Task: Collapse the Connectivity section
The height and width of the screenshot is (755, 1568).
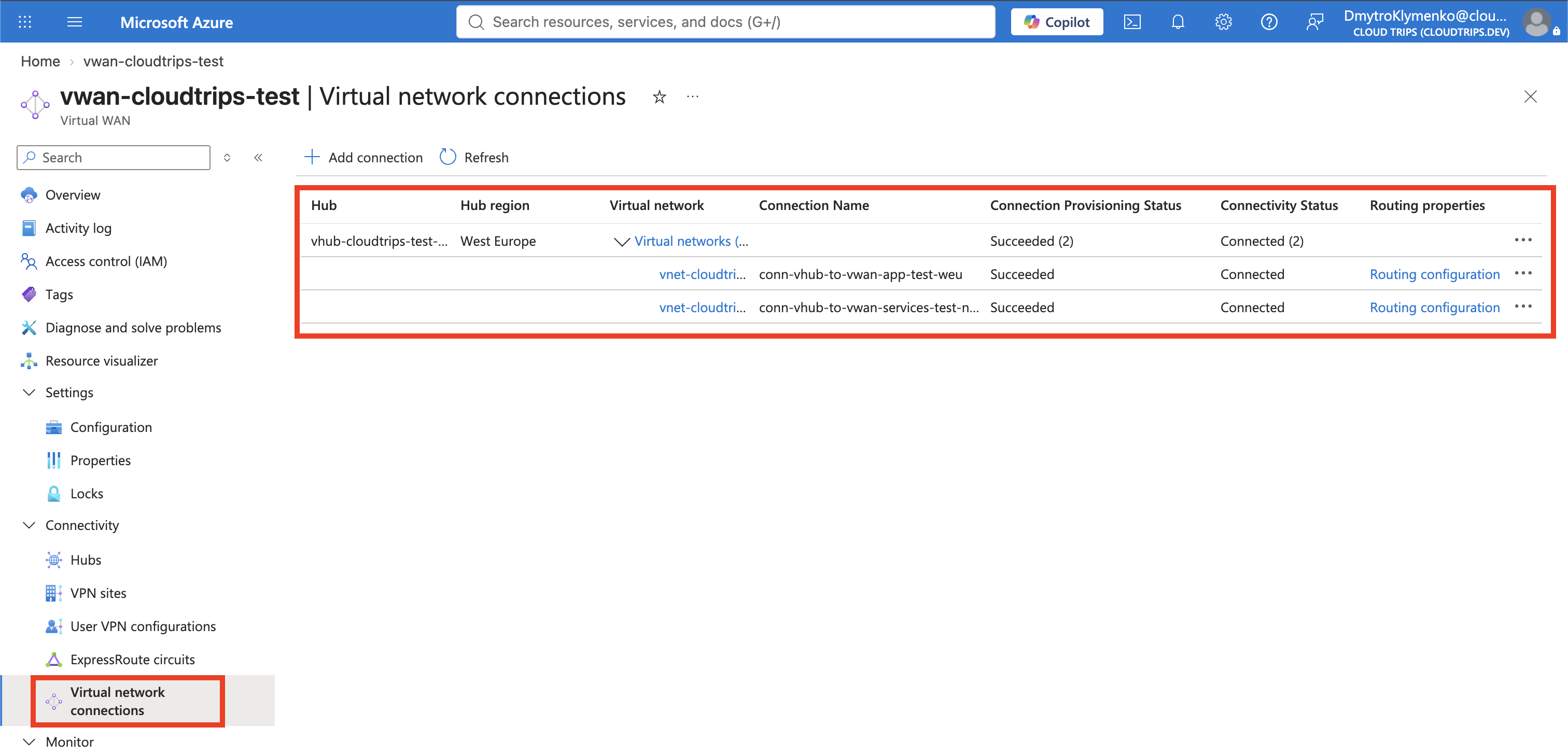Action: click(x=29, y=525)
